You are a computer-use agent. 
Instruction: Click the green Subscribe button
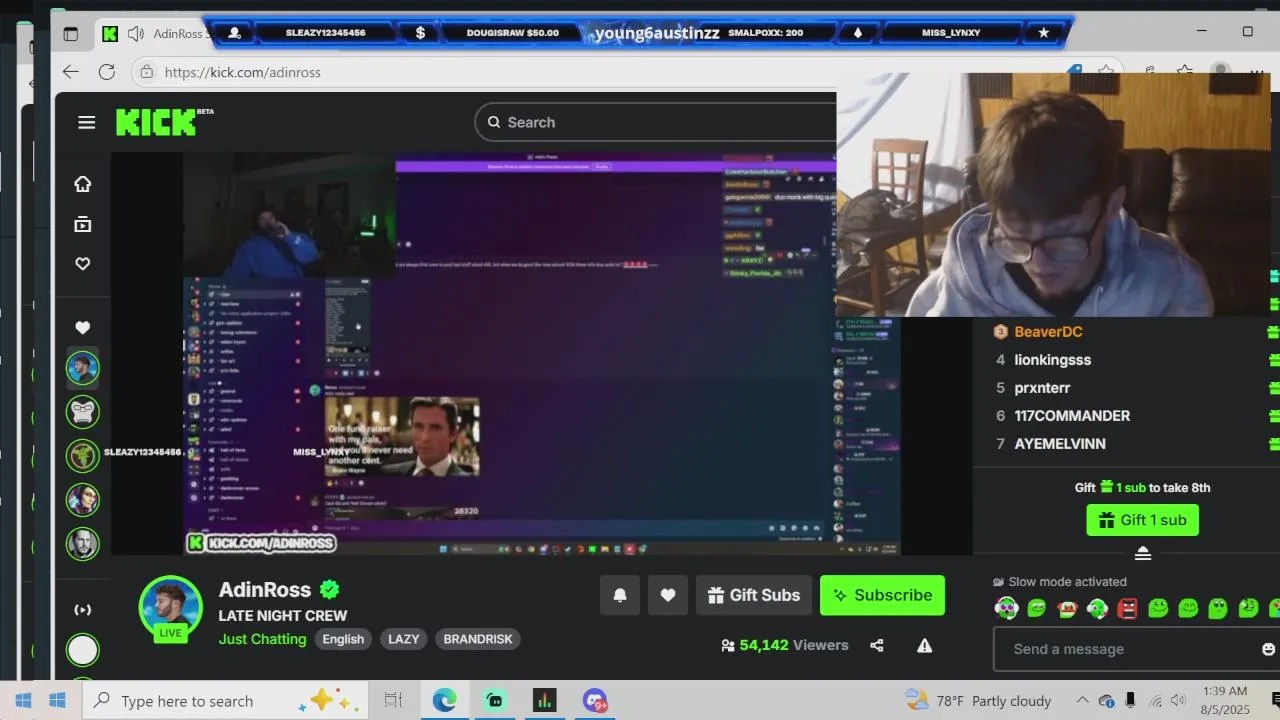882,595
